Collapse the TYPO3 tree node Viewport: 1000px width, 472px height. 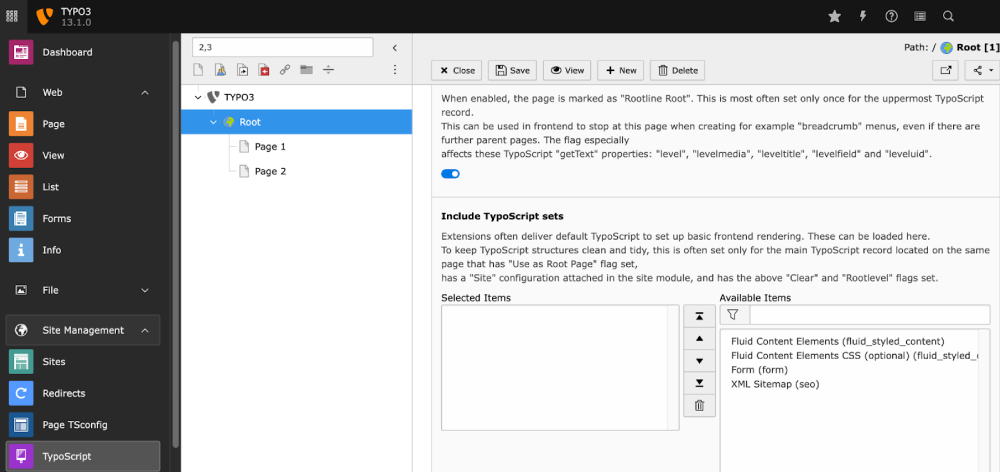tap(198, 98)
